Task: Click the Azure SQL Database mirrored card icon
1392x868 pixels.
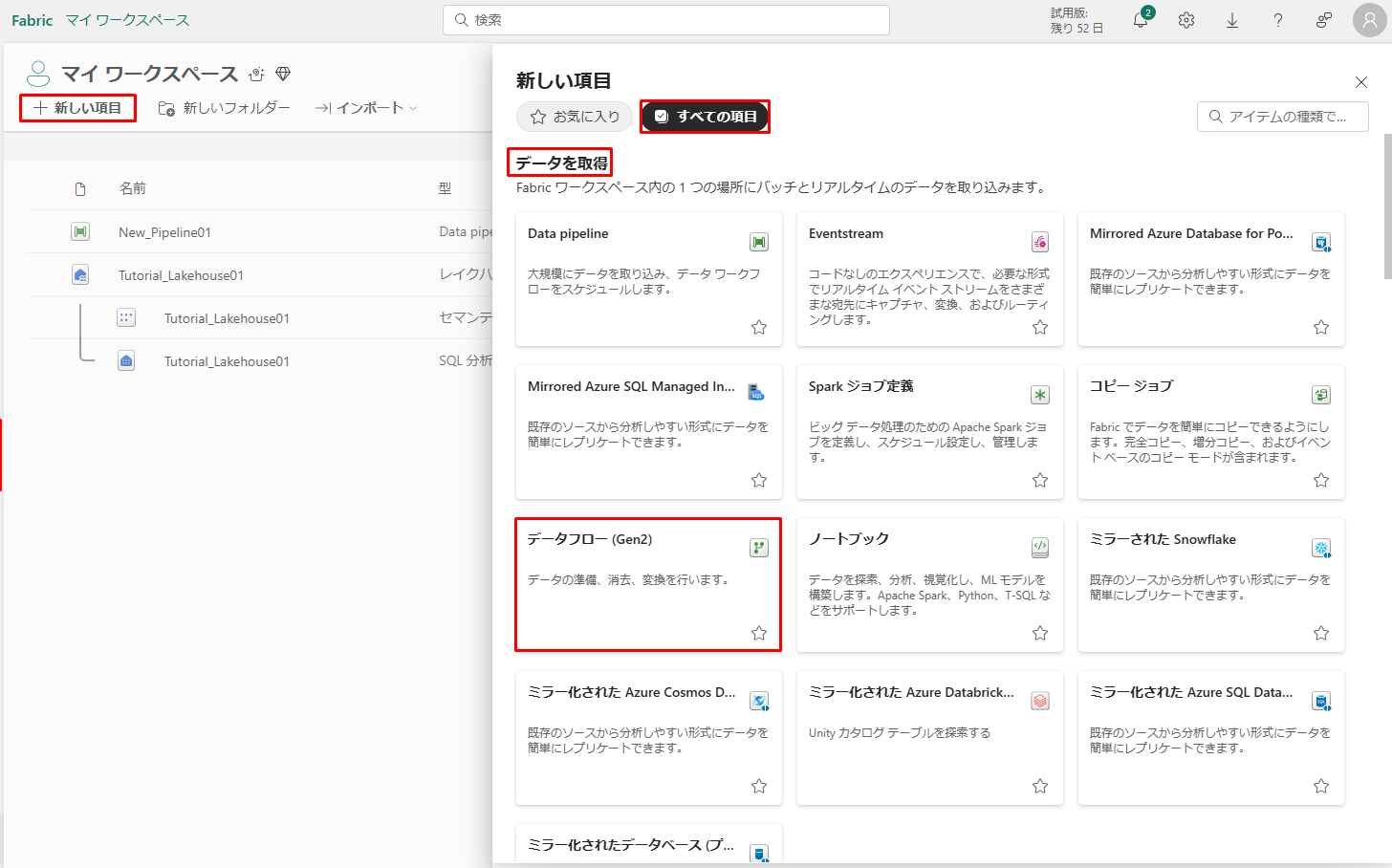Action: tap(1321, 701)
